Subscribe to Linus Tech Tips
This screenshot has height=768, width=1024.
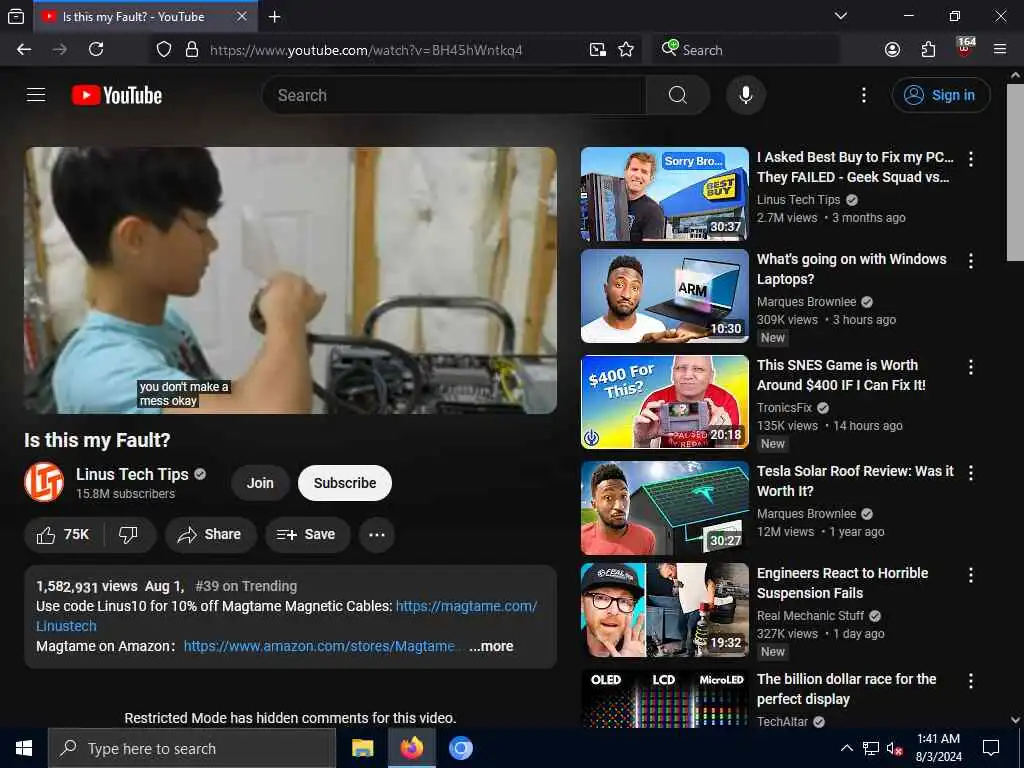345,483
